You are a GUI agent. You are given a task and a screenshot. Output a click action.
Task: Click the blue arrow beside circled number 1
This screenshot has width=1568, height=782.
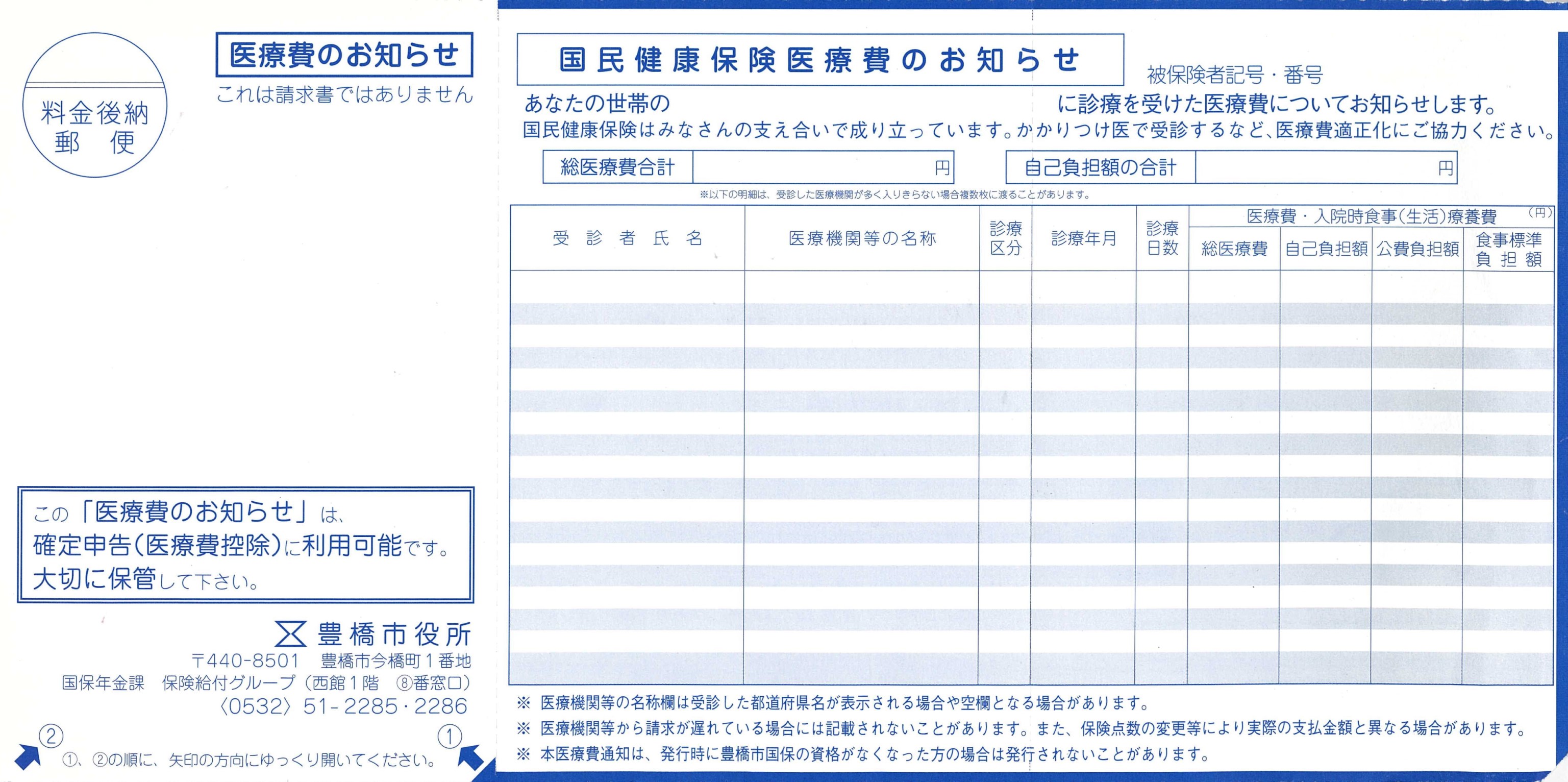tap(470, 758)
